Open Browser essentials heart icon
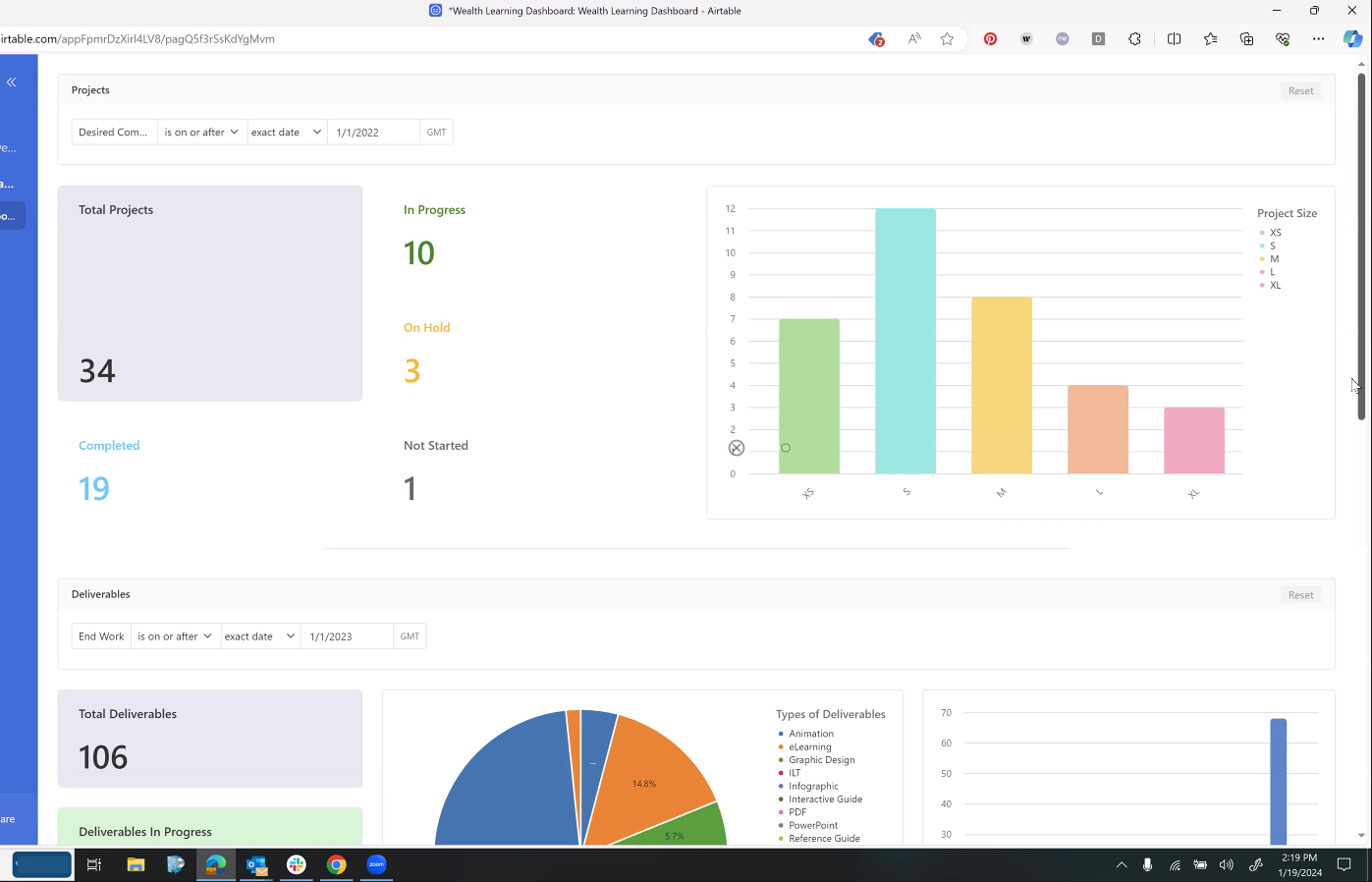Screen dimensions: 1372x882 pyautogui.click(x=1283, y=39)
